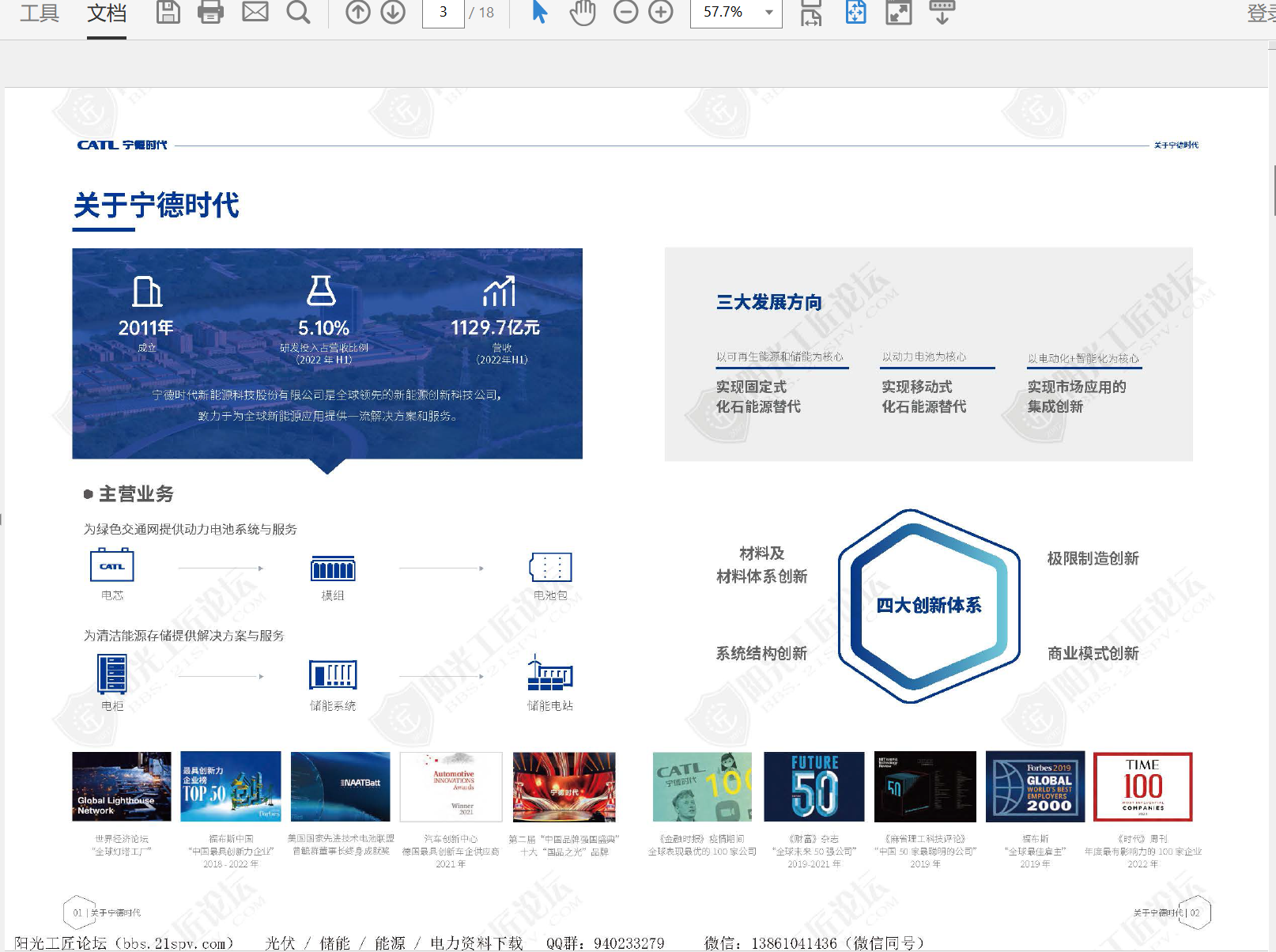Image resolution: width=1276 pixels, height=952 pixels.
Task: Click the TOP 50 最具创新力企业榜 thumbnail
Action: point(231,787)
